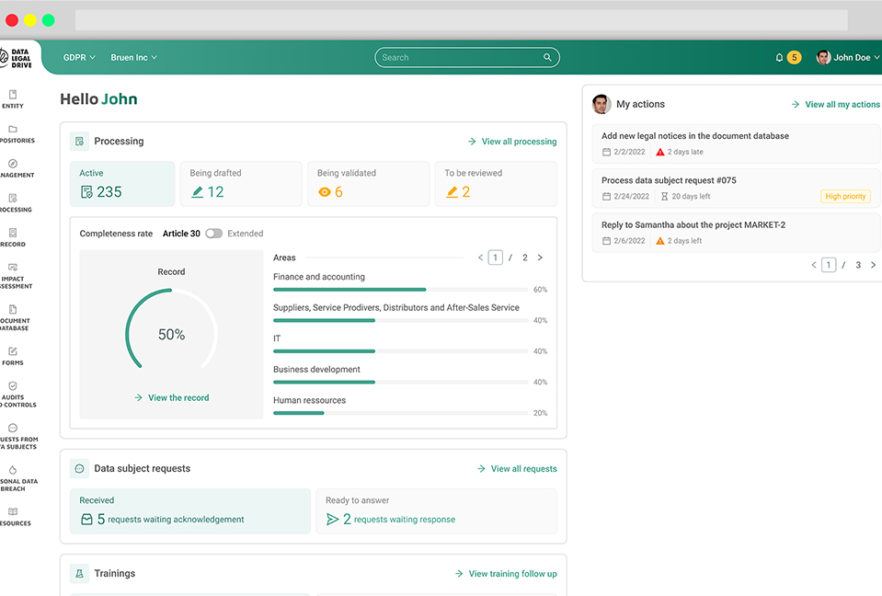Toggle the Article 30 / Extended switch
Viewport: 882px width, 596px height.
tap(214, 234)
